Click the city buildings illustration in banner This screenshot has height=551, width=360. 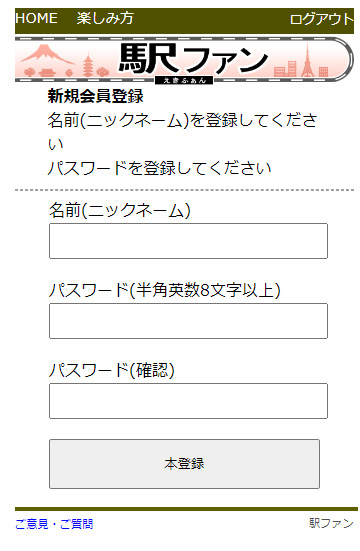pyautogui.click(x=285, y=69)
